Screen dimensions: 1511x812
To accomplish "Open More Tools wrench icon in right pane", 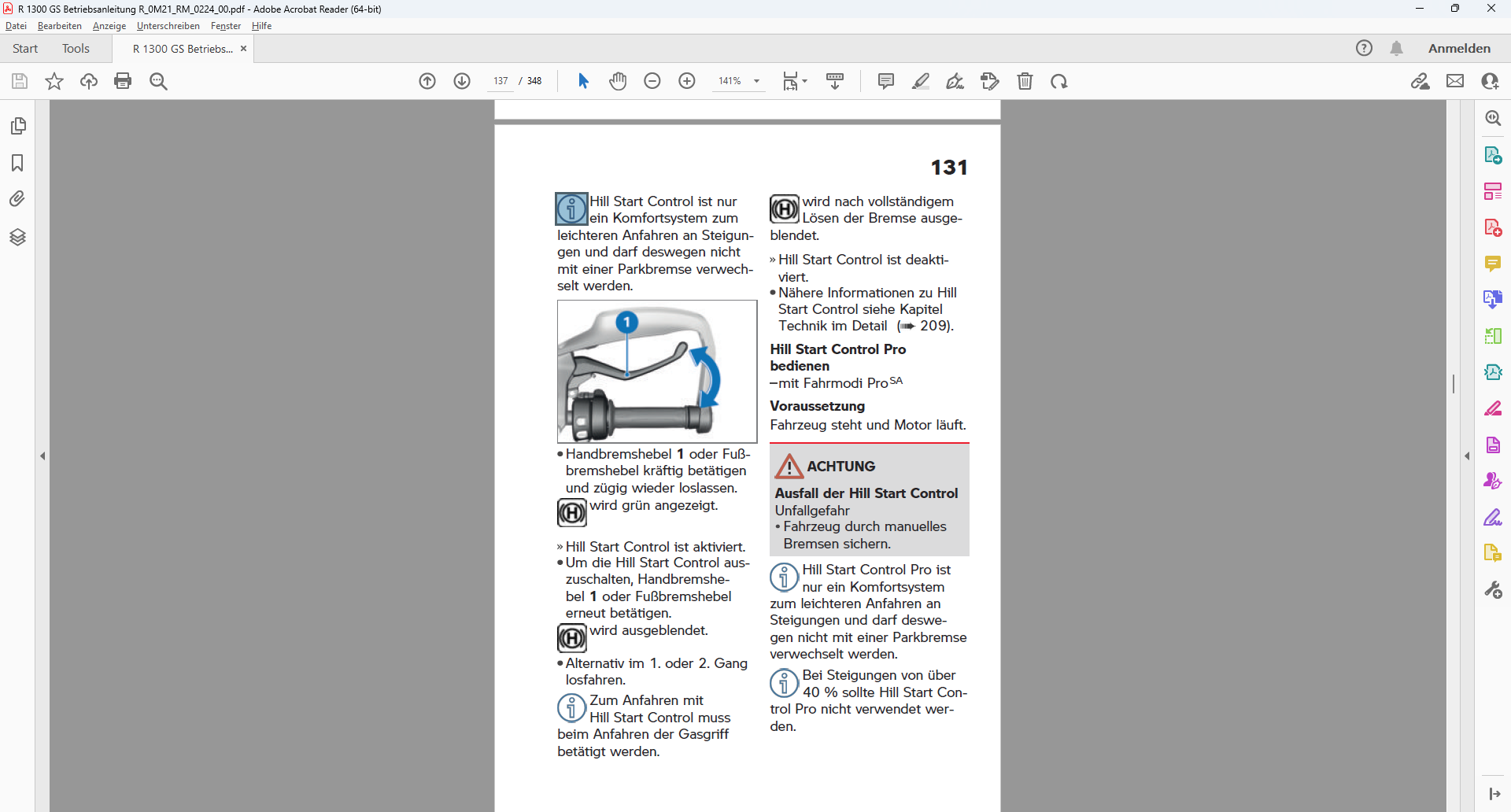I will pyautogui.click(x=1493, y=589).
